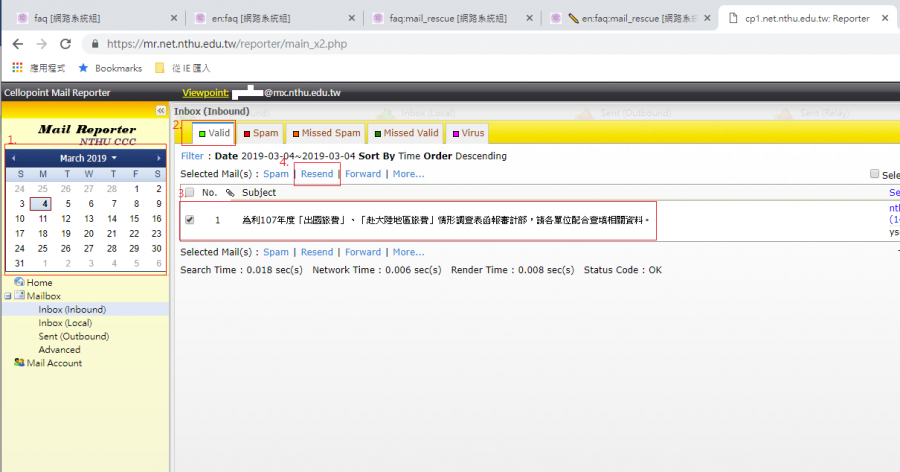Open the March 2019 month dropdown
Image resolution: width=900 pixels, height=472 pixels.
88,158
